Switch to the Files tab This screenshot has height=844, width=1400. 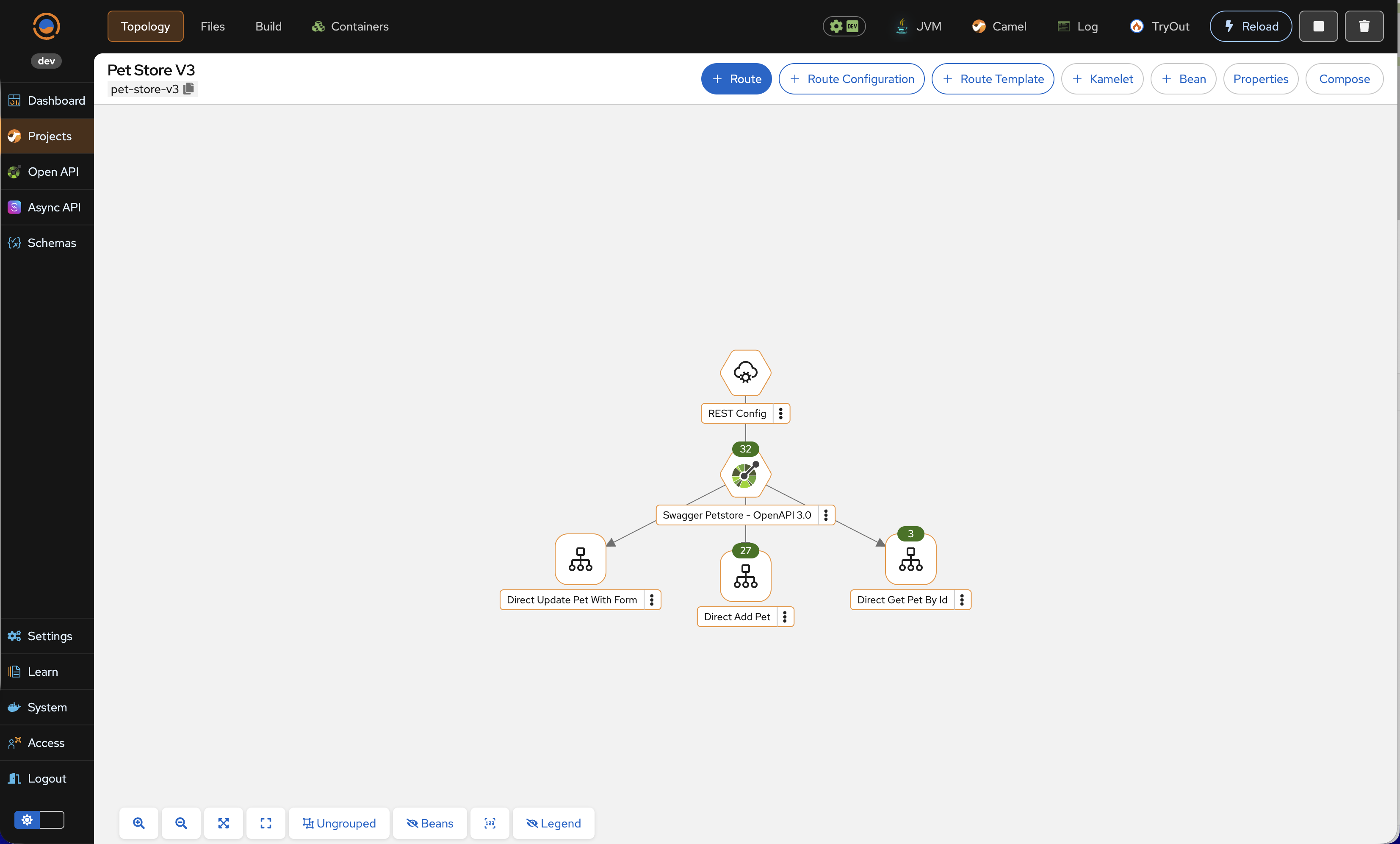point(213,26)
